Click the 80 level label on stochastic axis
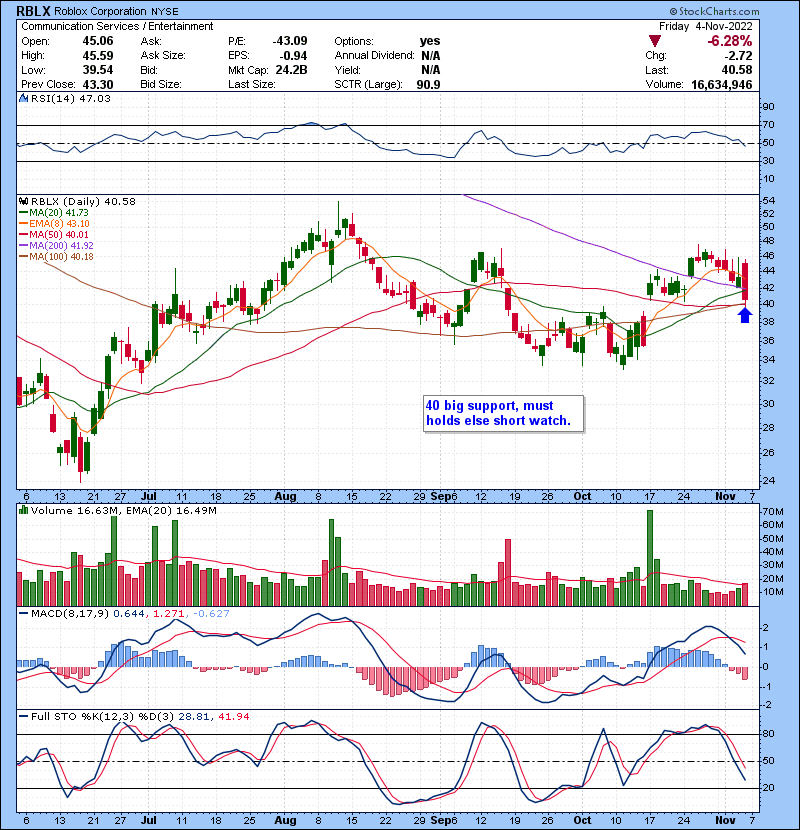The width and height of the screenshot is (800, 830). [768, 734]
